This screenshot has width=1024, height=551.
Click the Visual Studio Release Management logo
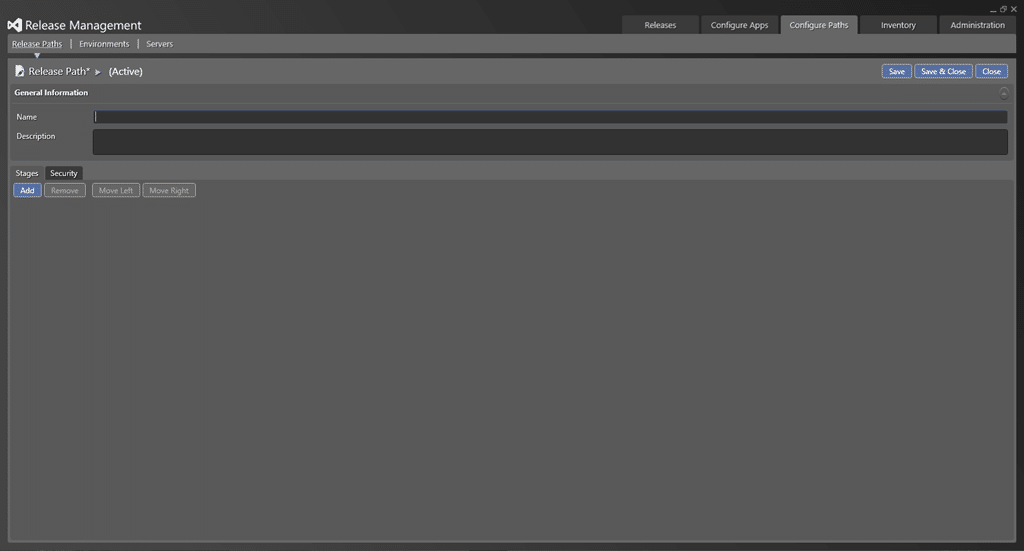(x=14, y=25)
